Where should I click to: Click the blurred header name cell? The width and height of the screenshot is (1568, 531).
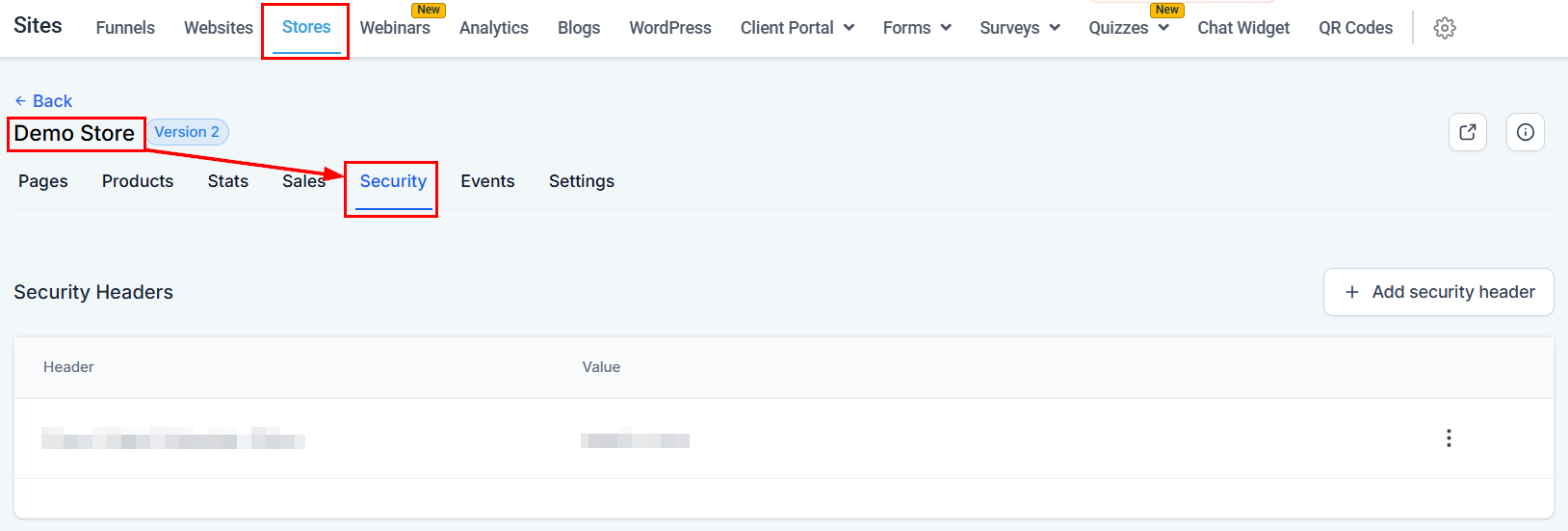173,439
